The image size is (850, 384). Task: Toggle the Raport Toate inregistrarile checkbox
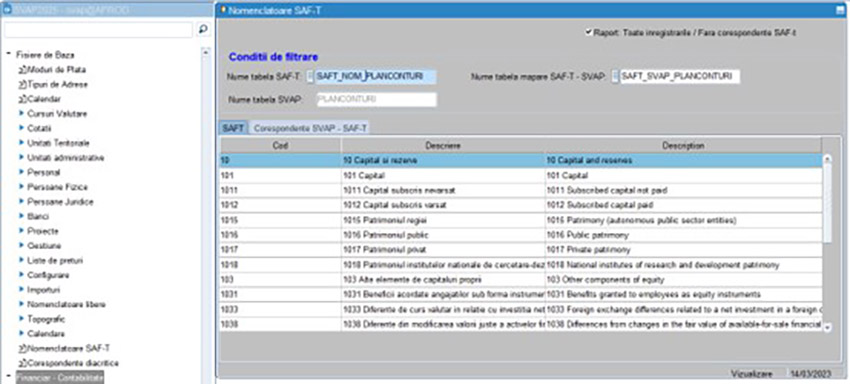coord(588,33)
